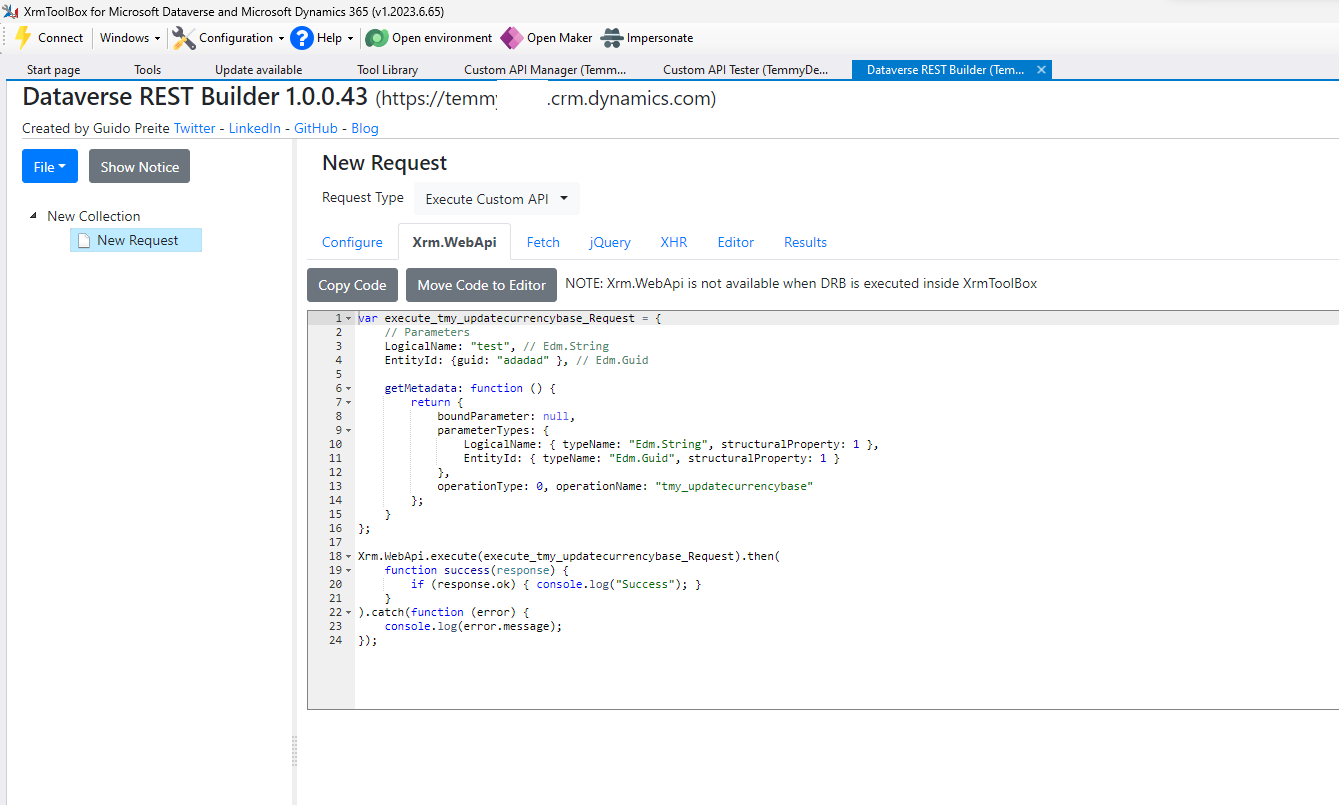The image size is (1339, 805).
Task: Click the Show Notice button
Action: point(139,166)
